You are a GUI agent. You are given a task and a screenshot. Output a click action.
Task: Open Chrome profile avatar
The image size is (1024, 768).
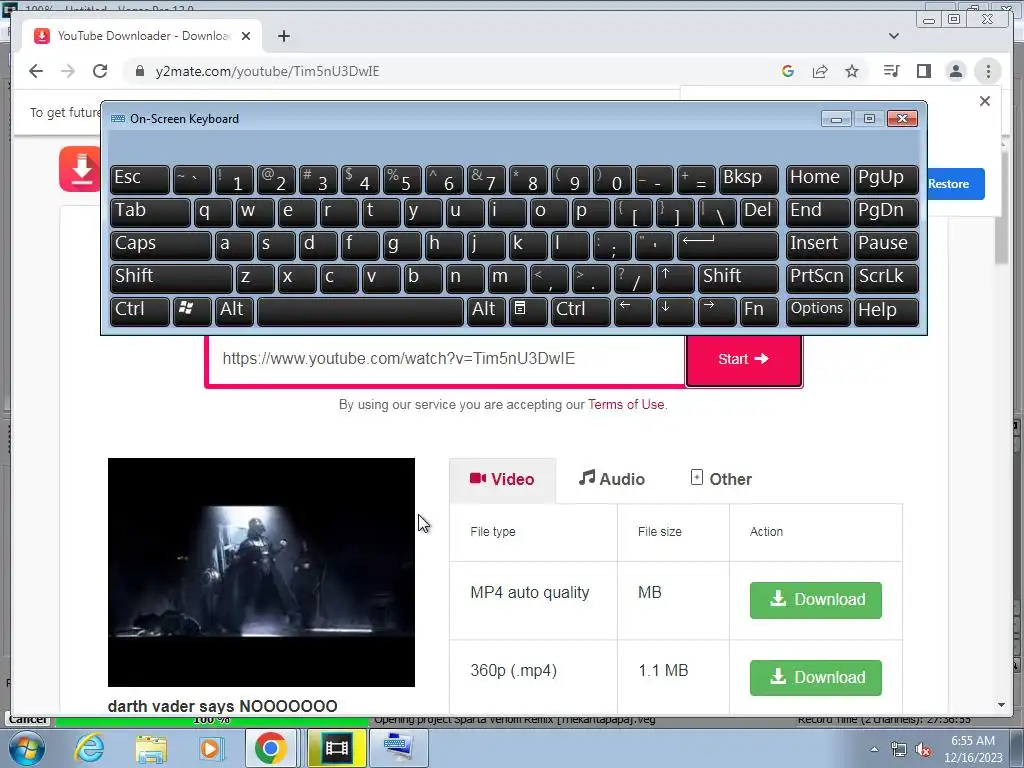pos(955,71)
